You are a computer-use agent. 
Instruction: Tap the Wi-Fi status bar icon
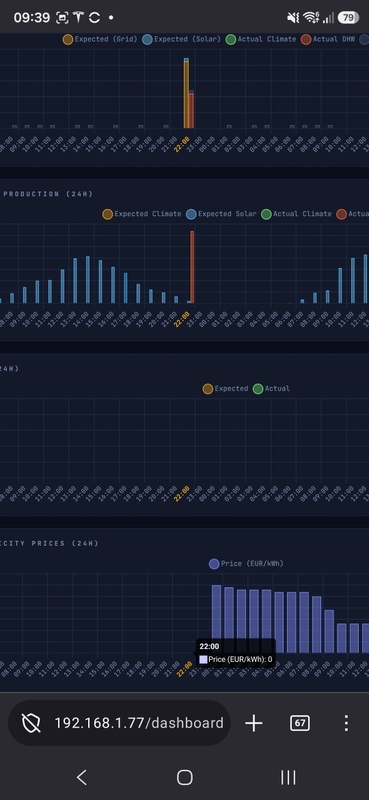(x=311, y=18)
